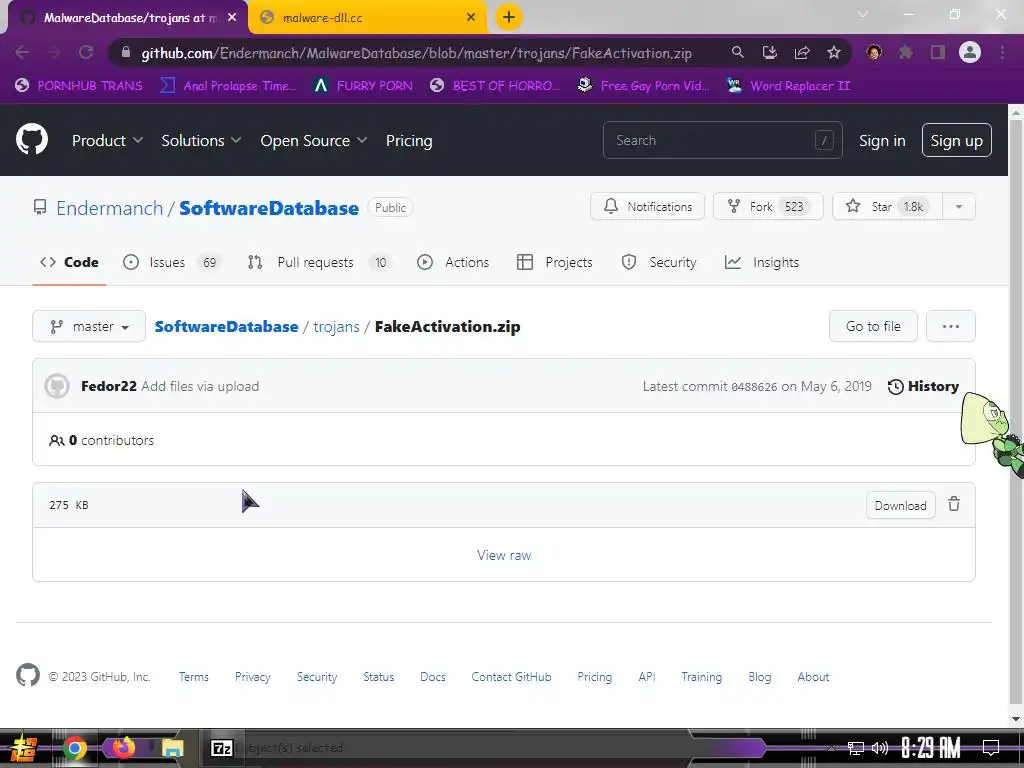Click the install/download page icon in address bar
This screenshot has height=768, width=1024.
[770, 52]
